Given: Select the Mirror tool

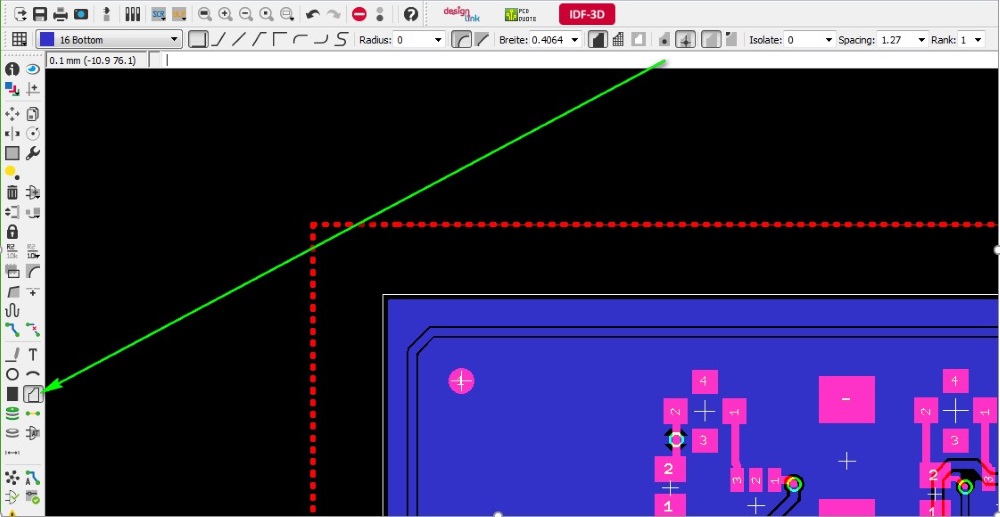Looking at the screenshot, I should [12, 134].
